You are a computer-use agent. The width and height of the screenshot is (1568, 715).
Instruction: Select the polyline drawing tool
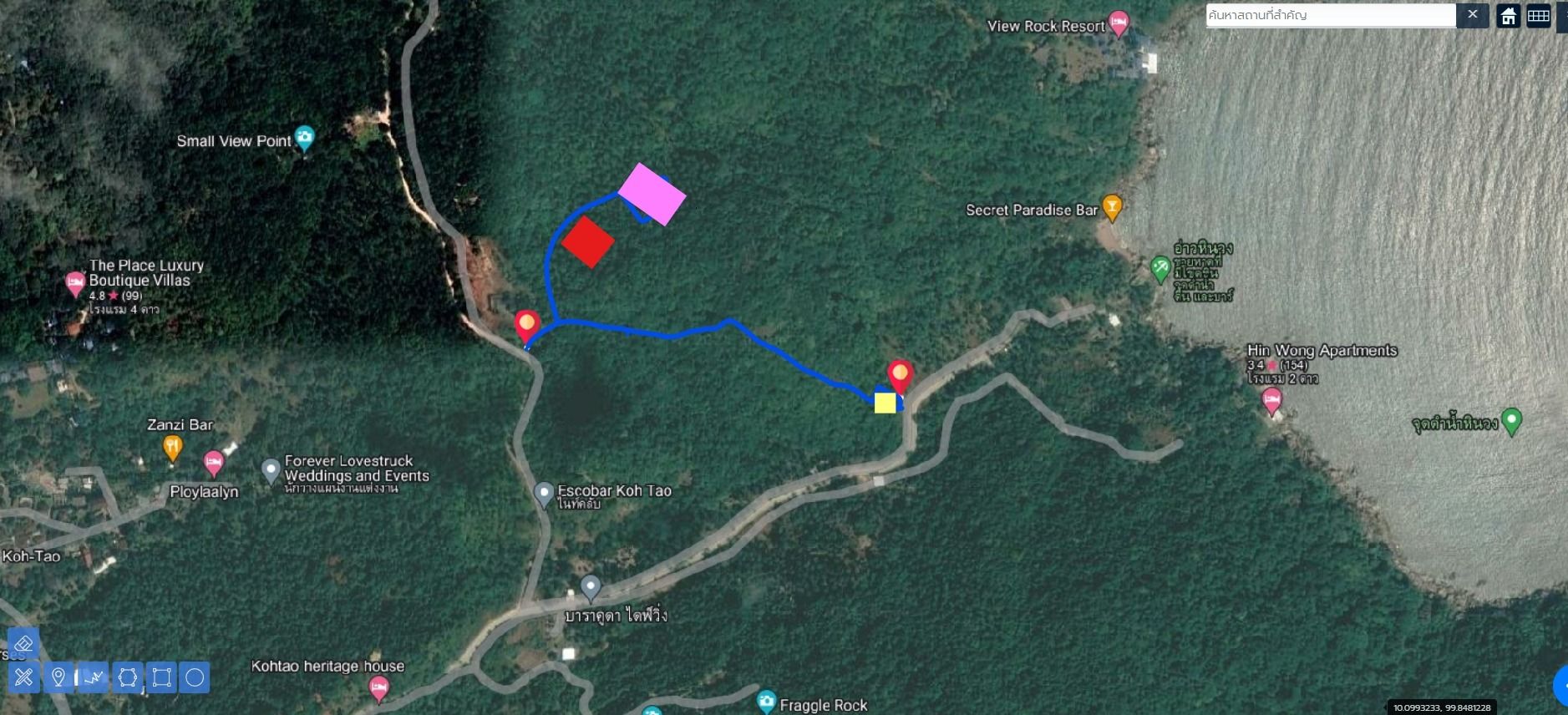click(93, 677)
